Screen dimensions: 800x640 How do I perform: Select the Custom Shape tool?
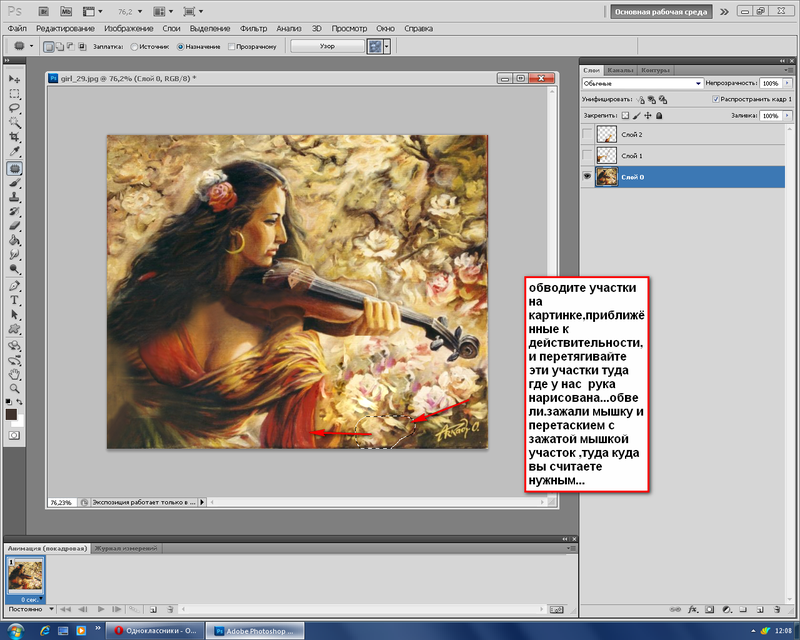(14, 329)
